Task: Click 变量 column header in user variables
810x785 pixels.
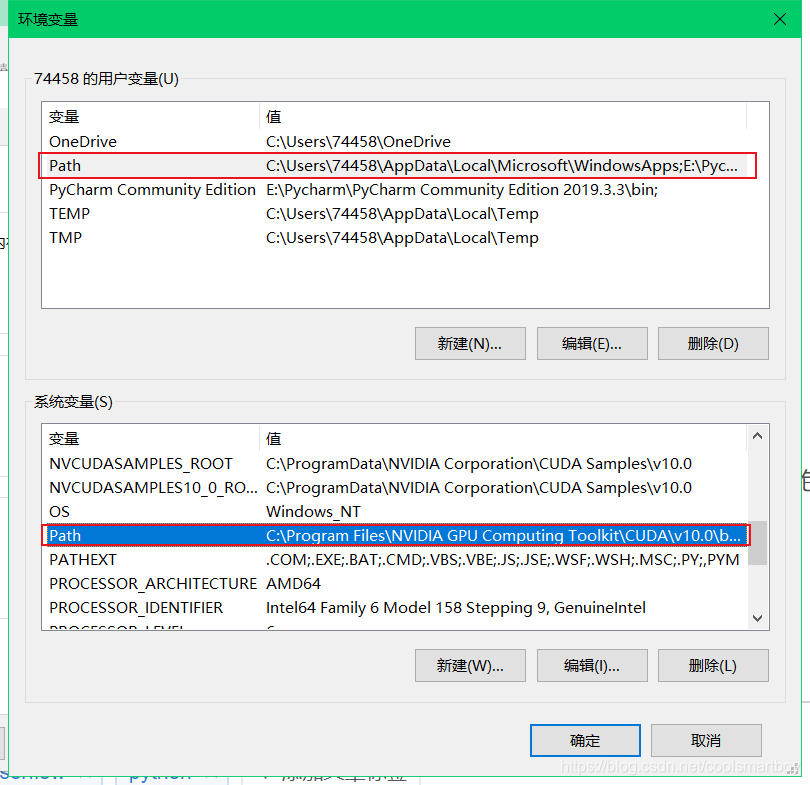Action: coord(150,117)
